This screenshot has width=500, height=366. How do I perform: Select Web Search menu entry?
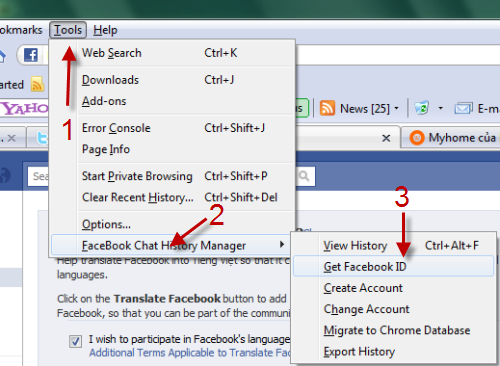[172, 53]
